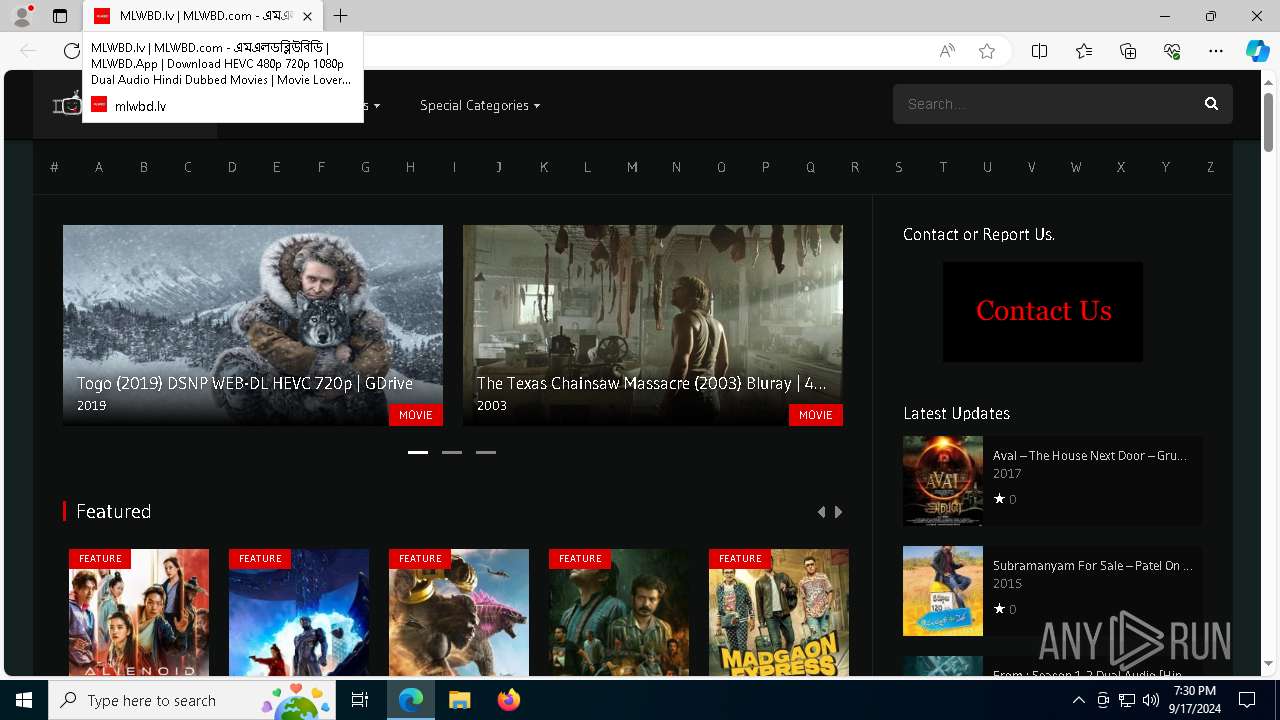The width and height of the screenshot is (1280, 720).
Task: Click Subramanyam For Sale poster thumbnail
Action: click(943, 591)
